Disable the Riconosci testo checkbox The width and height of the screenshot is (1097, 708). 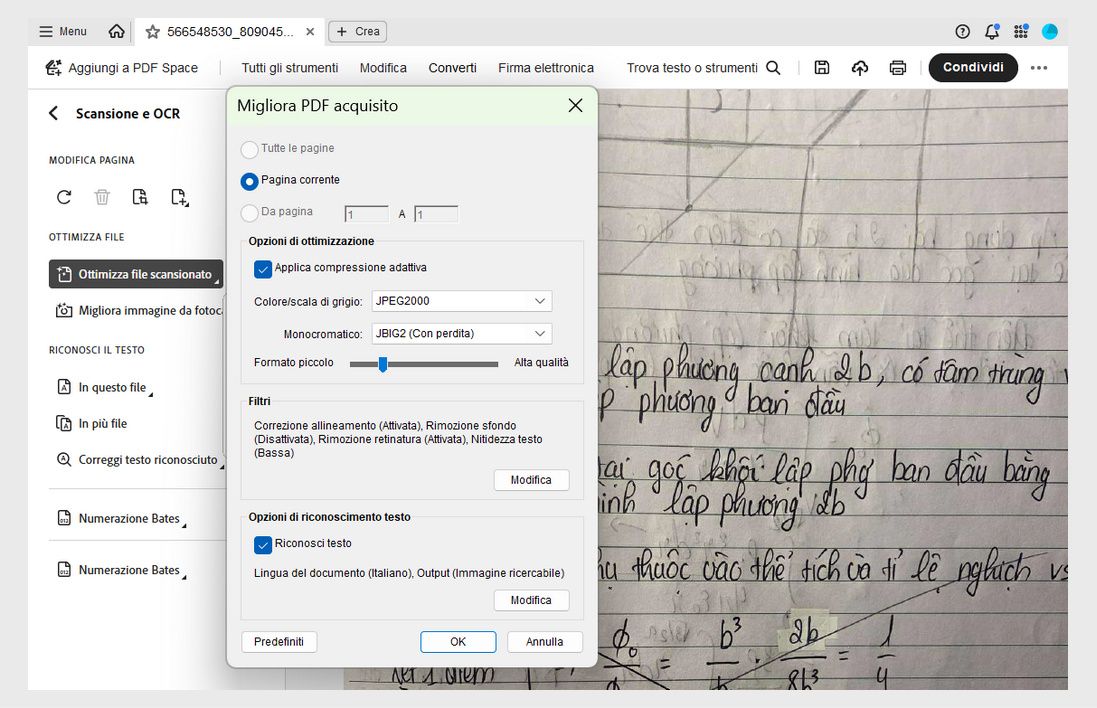tap(263, 543)
